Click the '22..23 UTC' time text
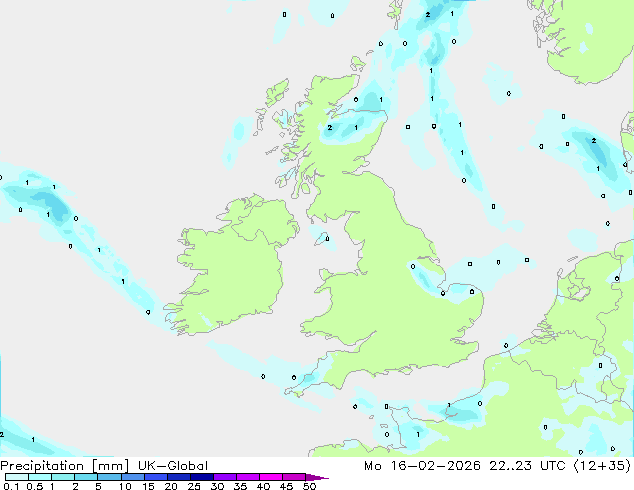The image size is (634, 490). [527, 466]
